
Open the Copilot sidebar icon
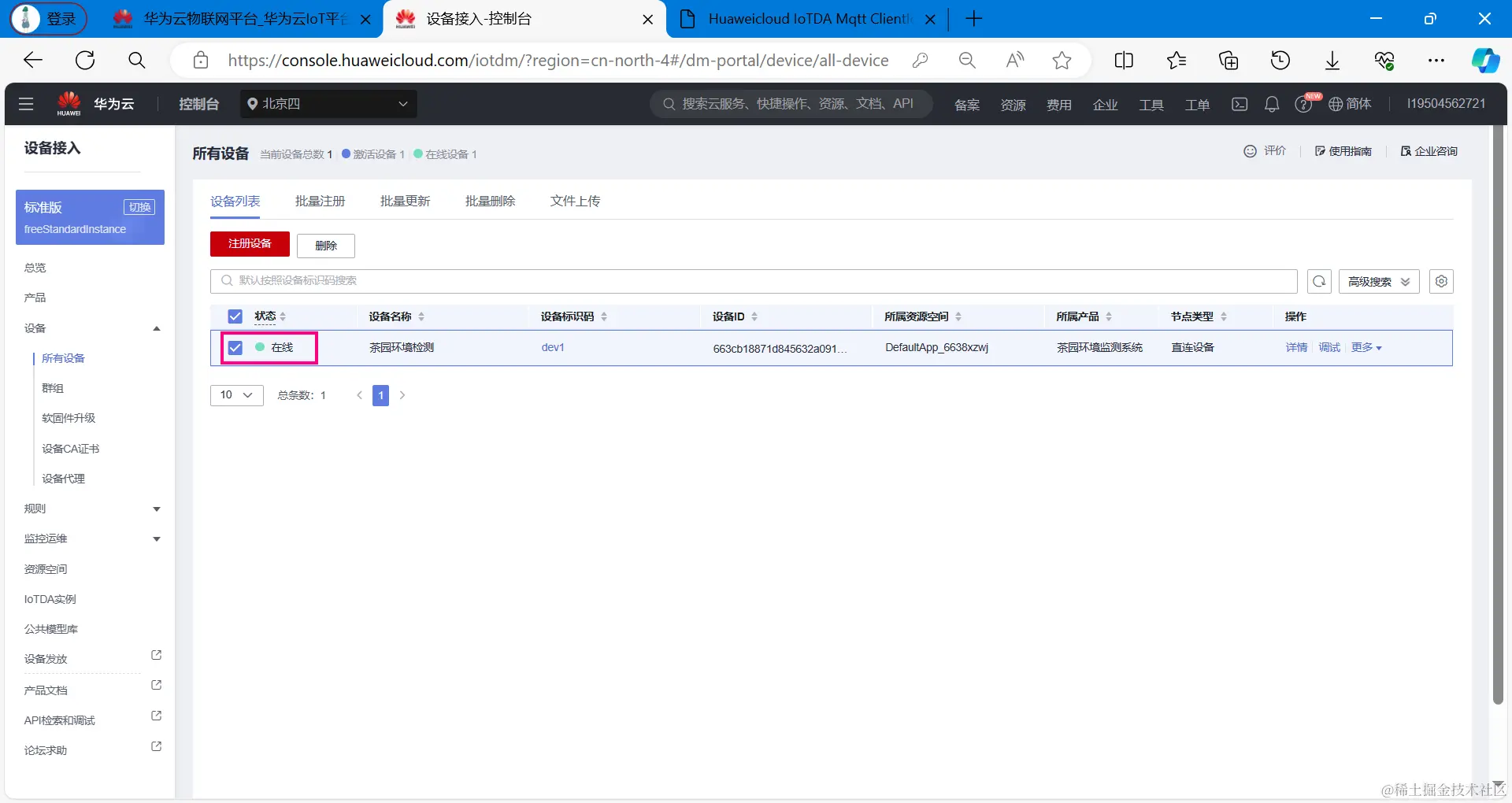click(x=1486, y=60)
